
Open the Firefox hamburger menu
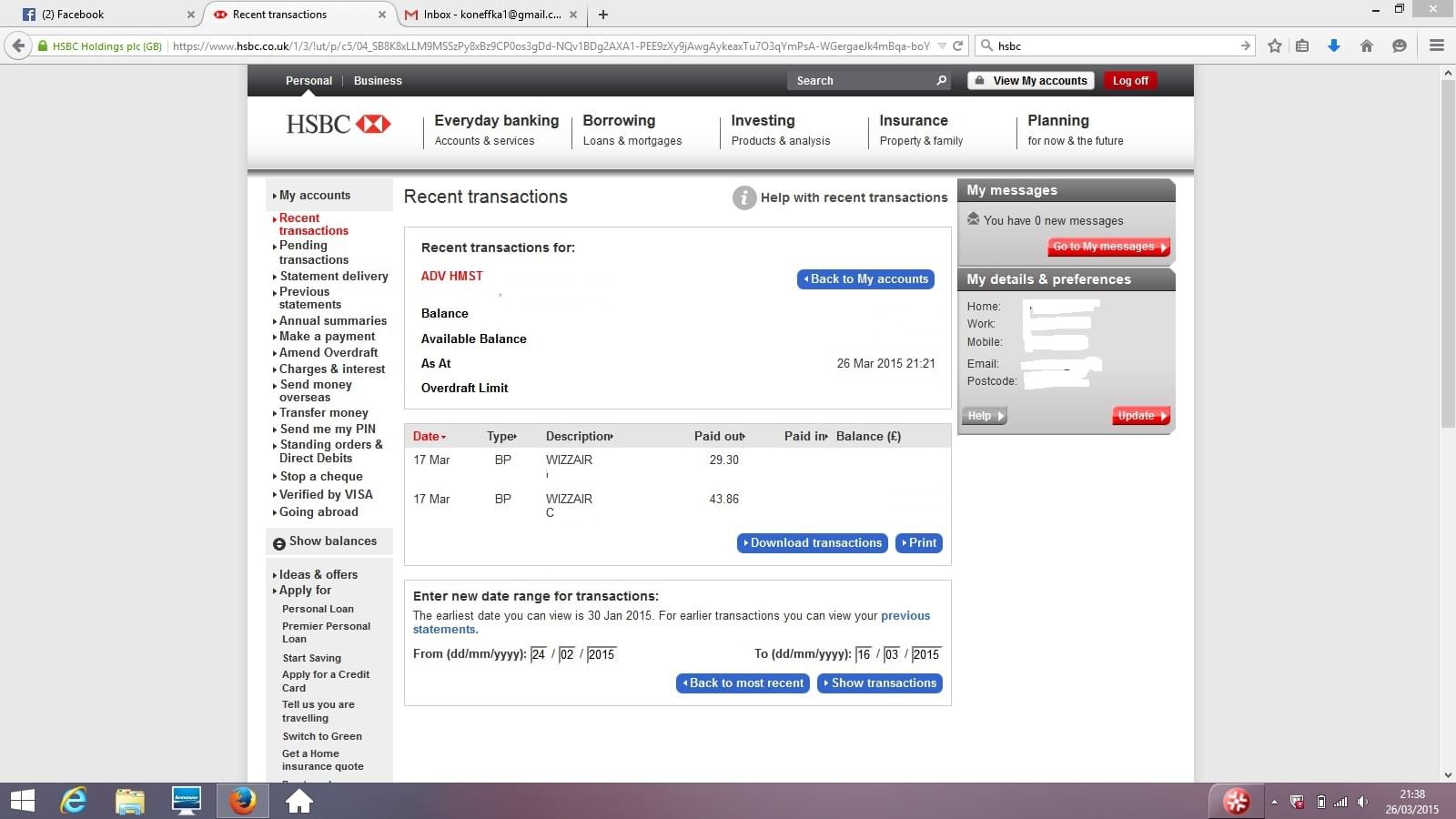[1437, 45]
